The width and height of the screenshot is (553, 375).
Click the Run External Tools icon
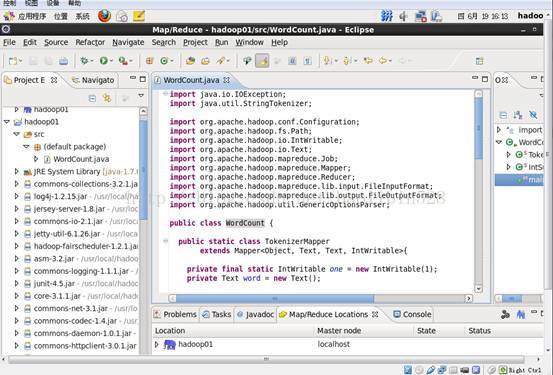pos(123,61)
